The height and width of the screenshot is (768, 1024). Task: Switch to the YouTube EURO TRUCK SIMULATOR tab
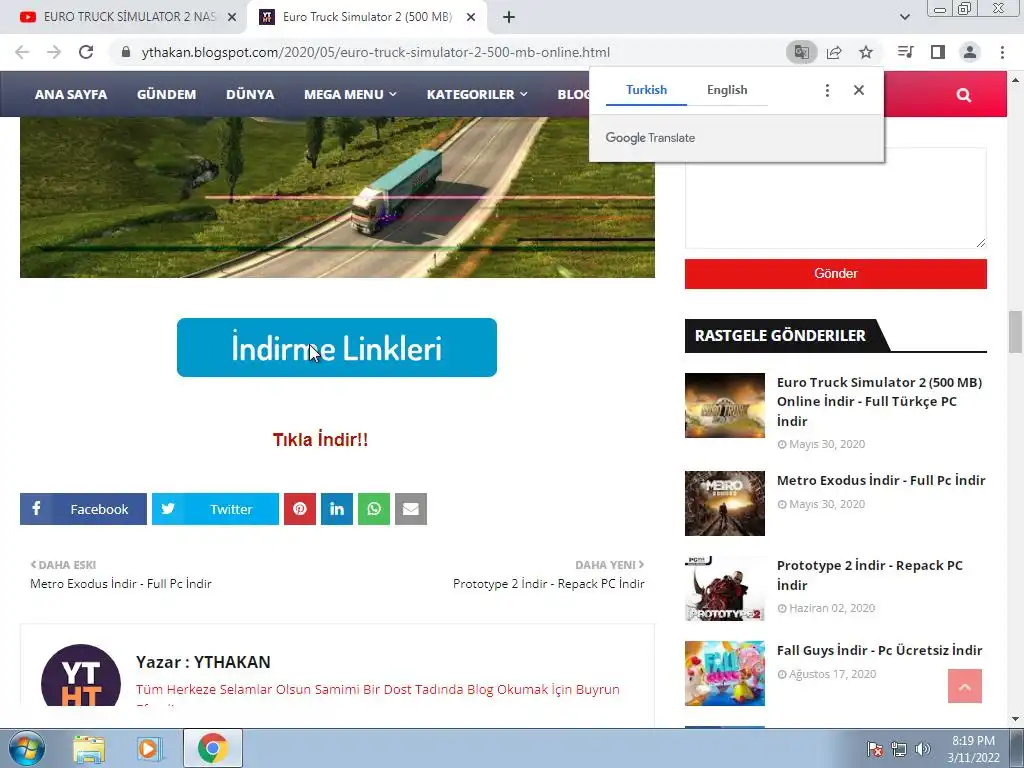coord(123,17)
